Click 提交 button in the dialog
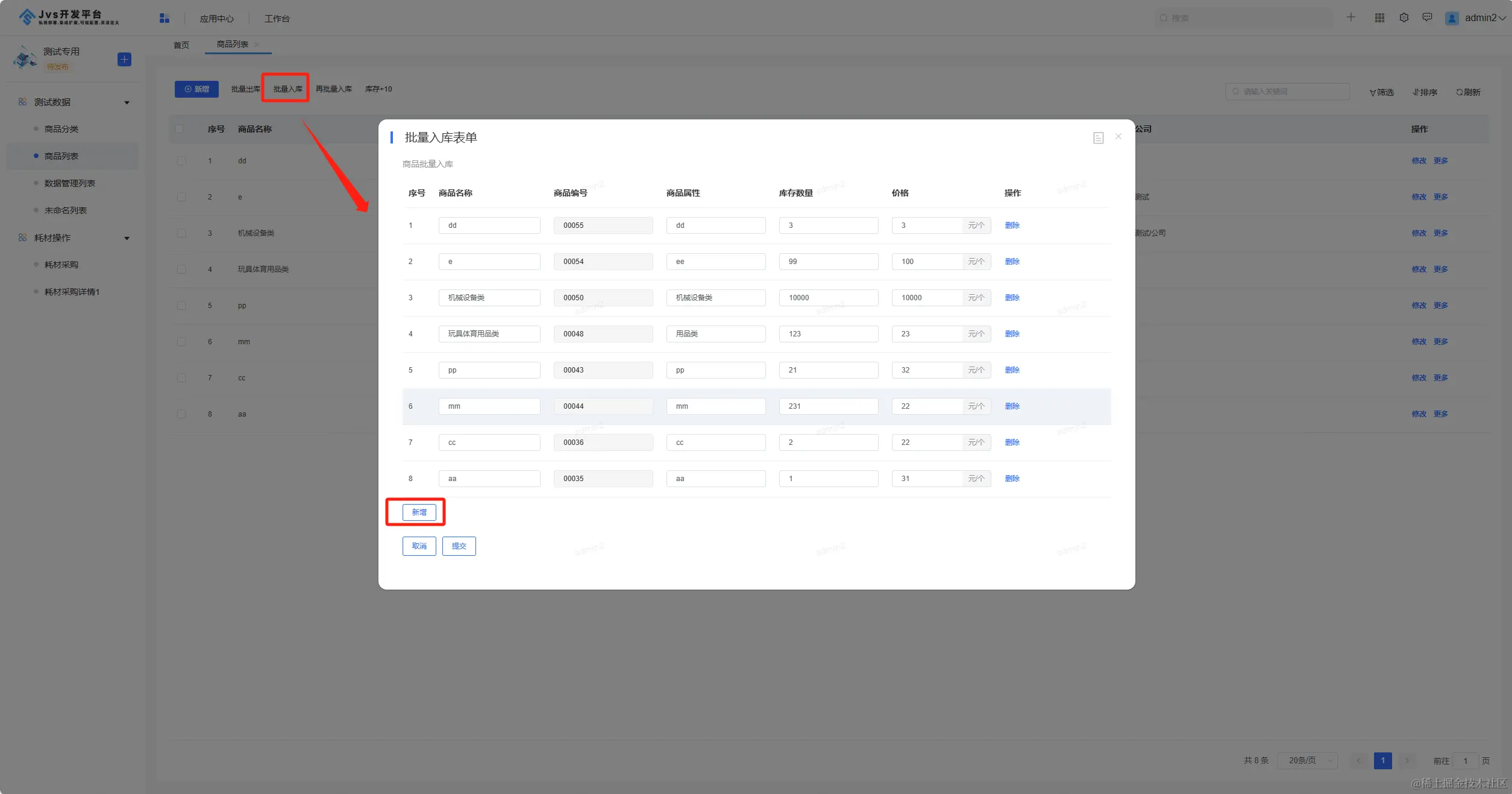 [x=459, y=546]
